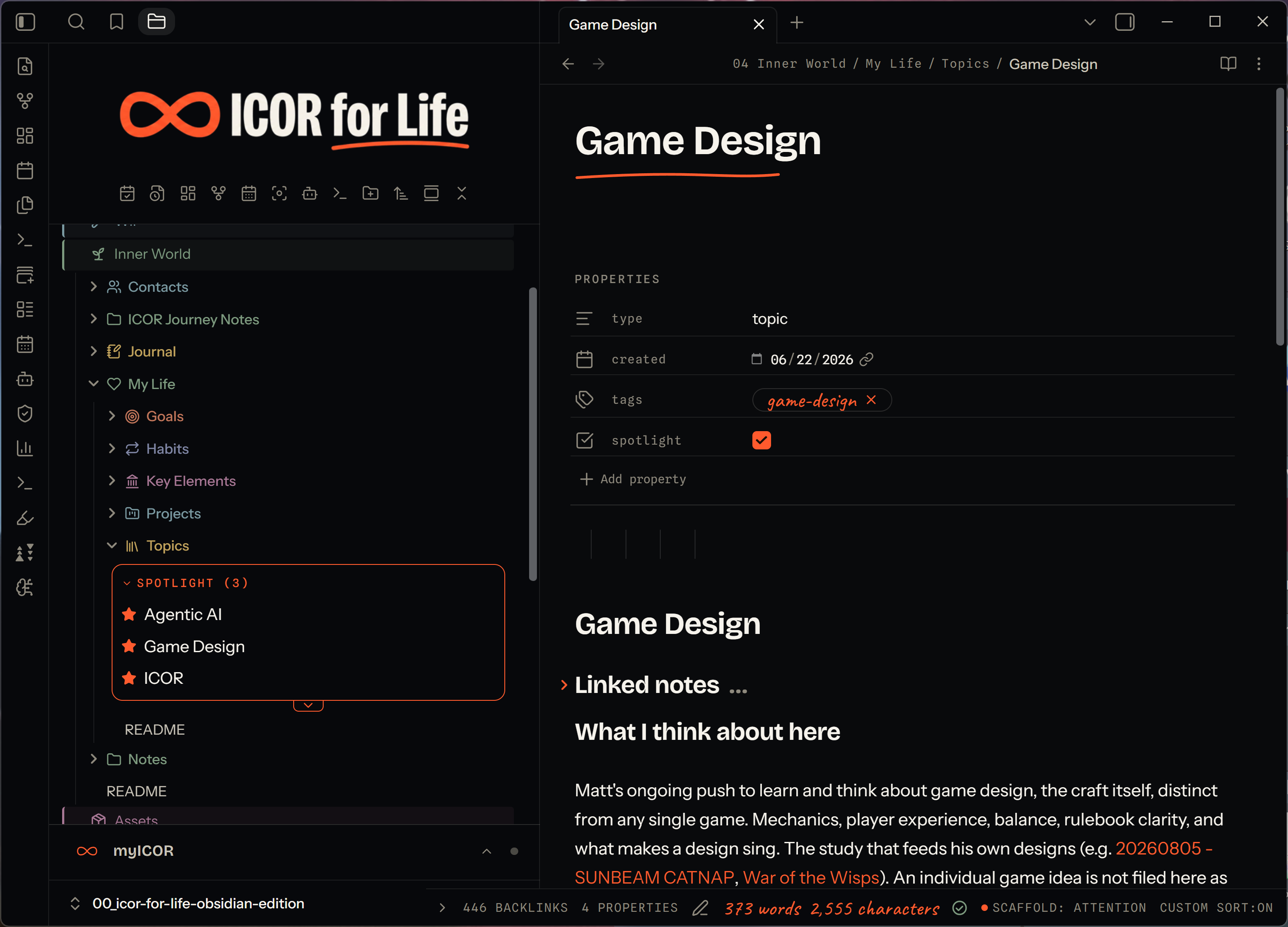The image size is (1288, 927).
Task: Select the file explorer folder icon
Action: [x=156, y=22]
